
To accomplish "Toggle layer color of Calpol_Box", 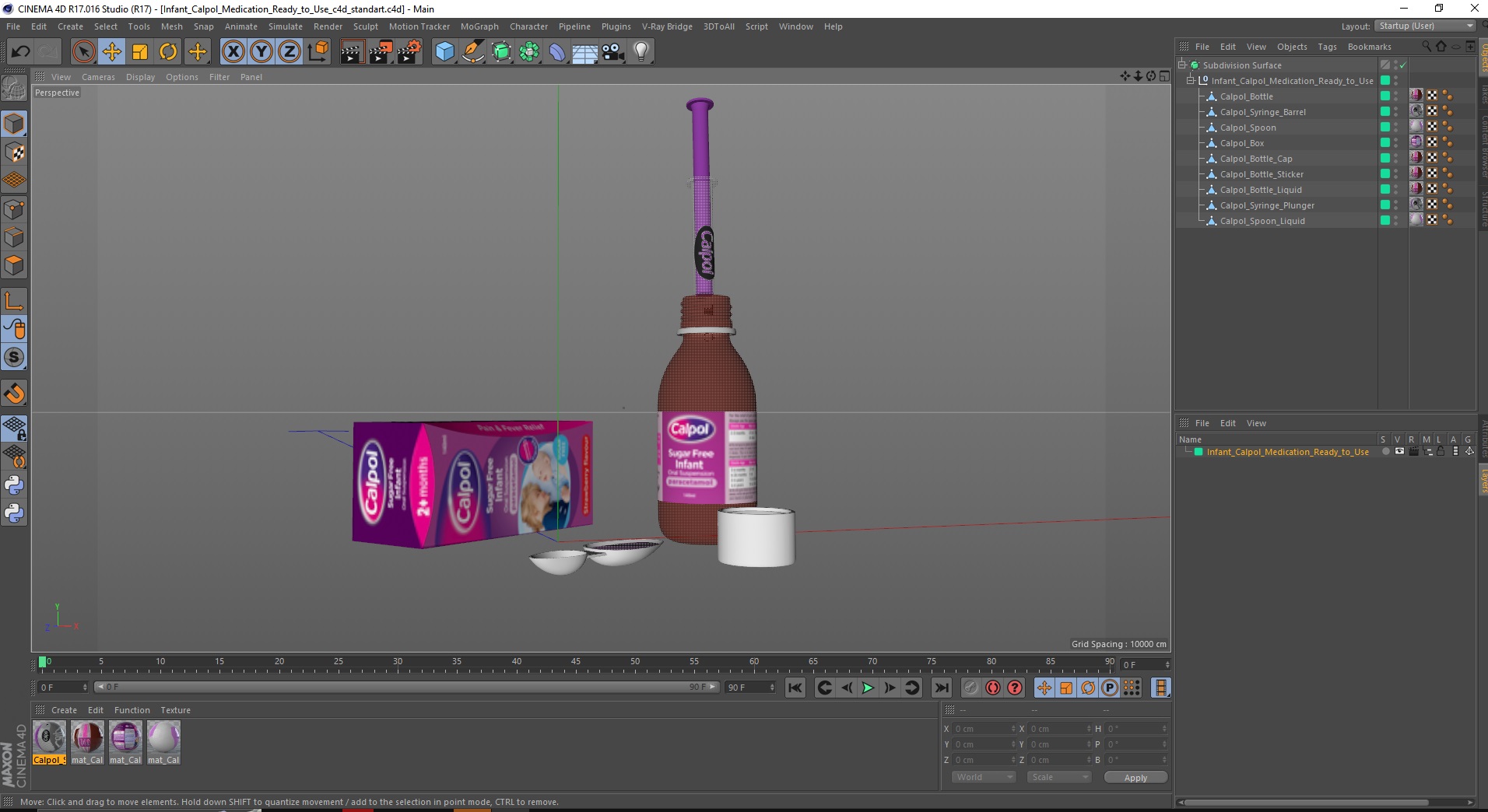I will coord(1385,142).
